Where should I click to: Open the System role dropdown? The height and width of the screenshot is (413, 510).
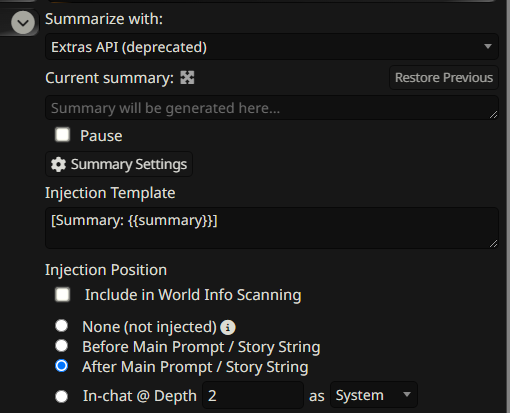tap(374, 395)
